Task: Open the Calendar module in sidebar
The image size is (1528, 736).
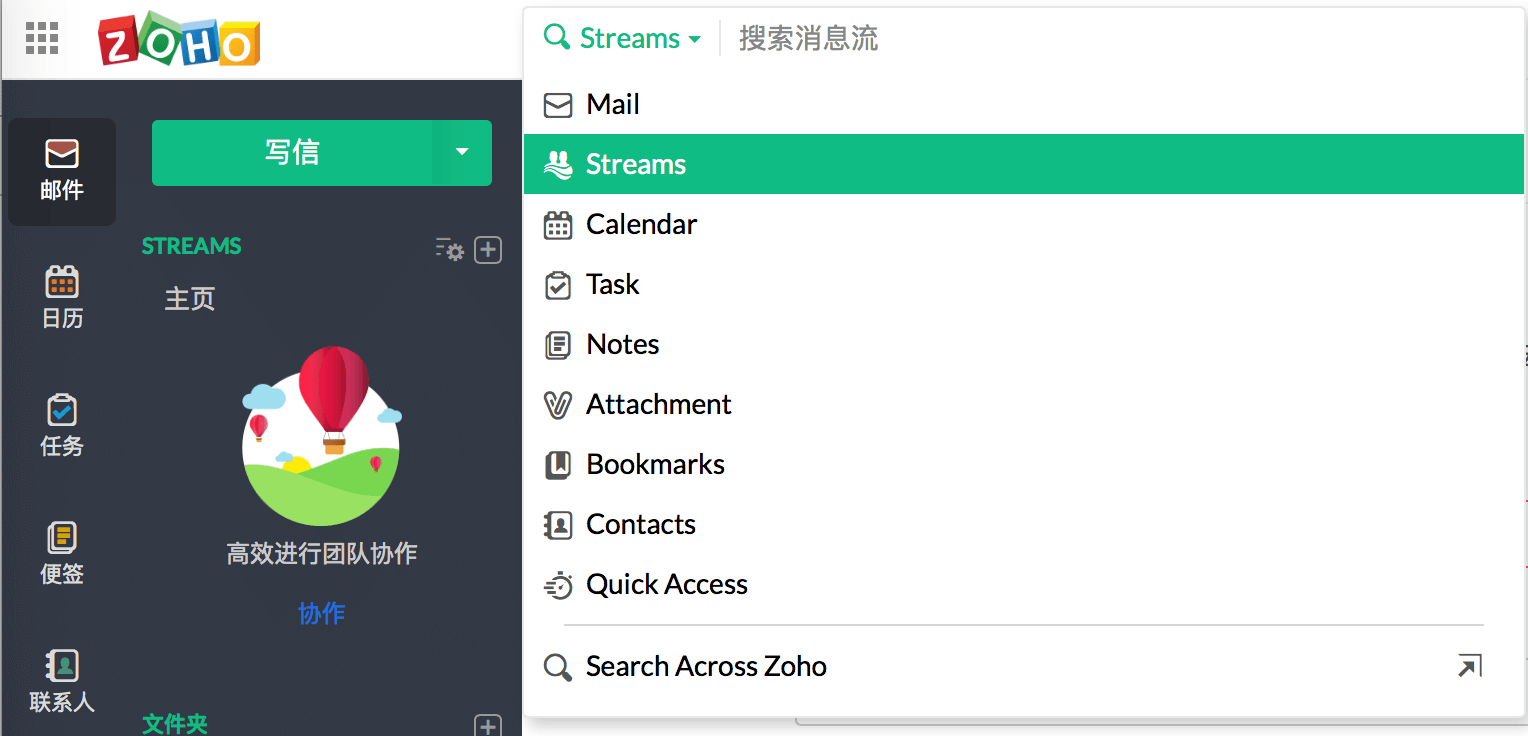Action: [62, 297]
